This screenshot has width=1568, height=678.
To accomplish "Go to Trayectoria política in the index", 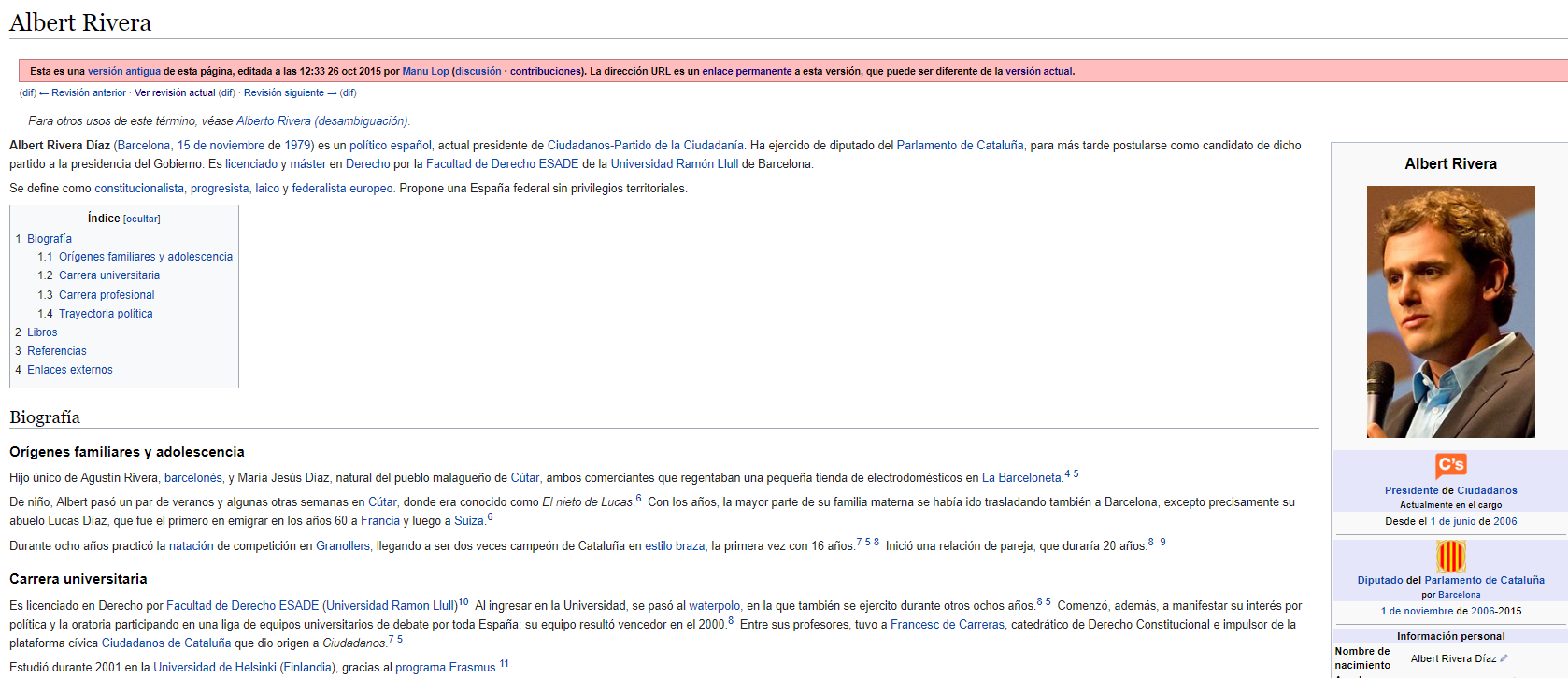I will (x=106, y=314).
